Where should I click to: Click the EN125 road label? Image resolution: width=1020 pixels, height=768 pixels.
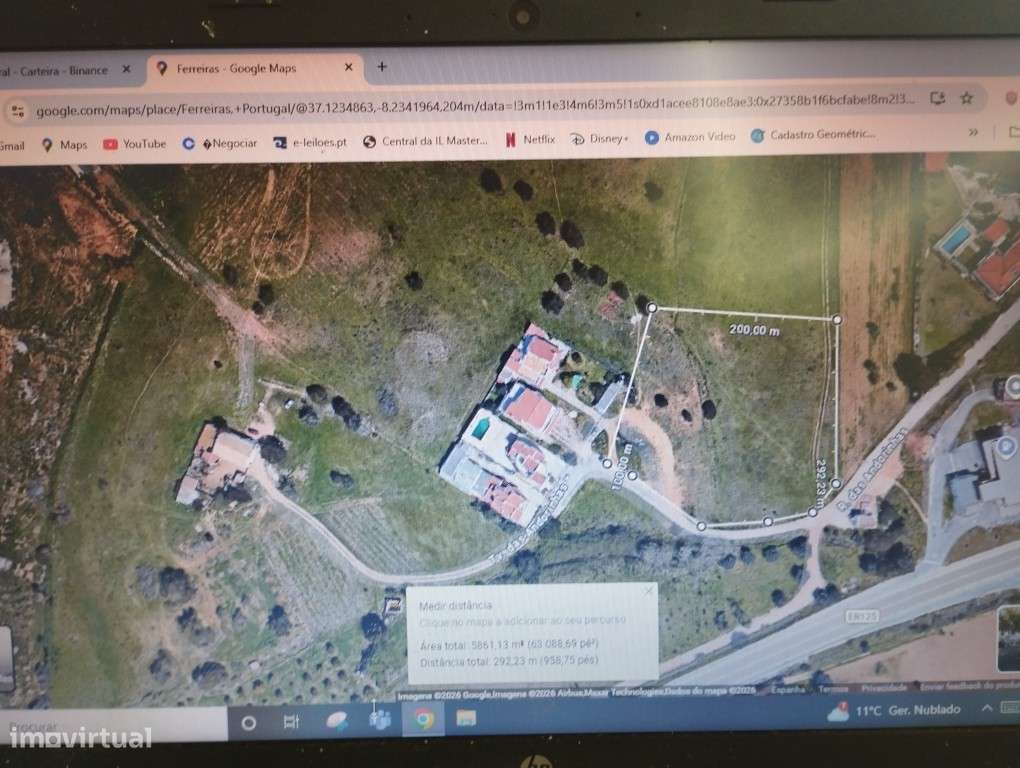click(x=863, y=615)
